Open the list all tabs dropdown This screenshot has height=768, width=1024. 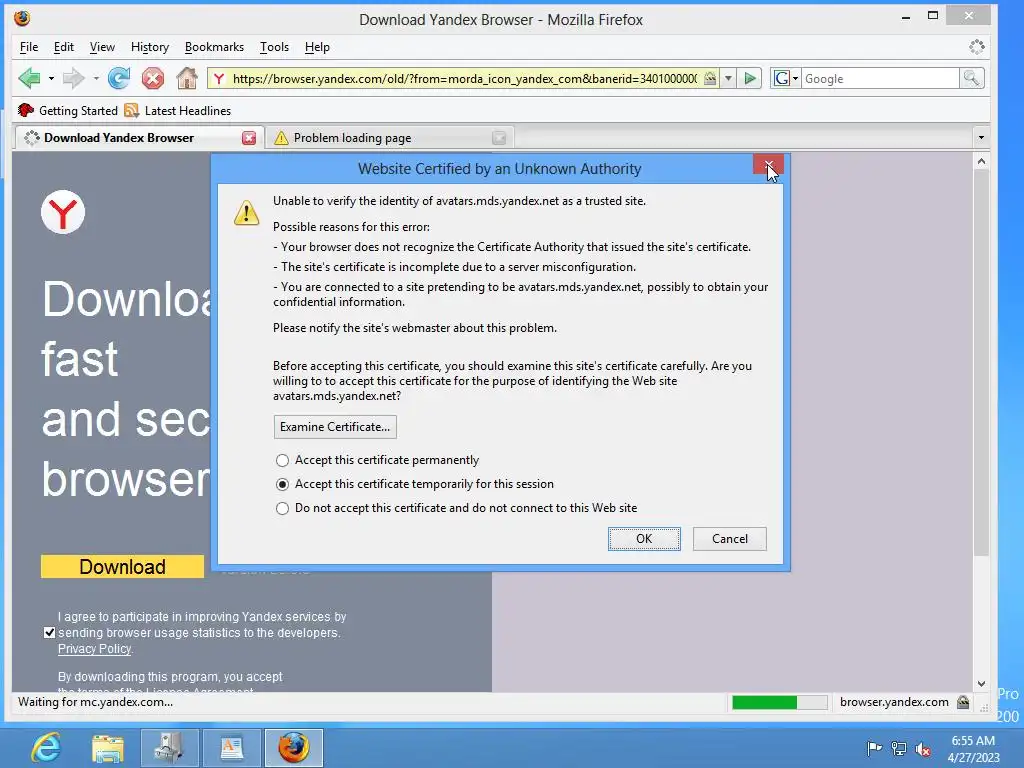[x=981, y=138]
